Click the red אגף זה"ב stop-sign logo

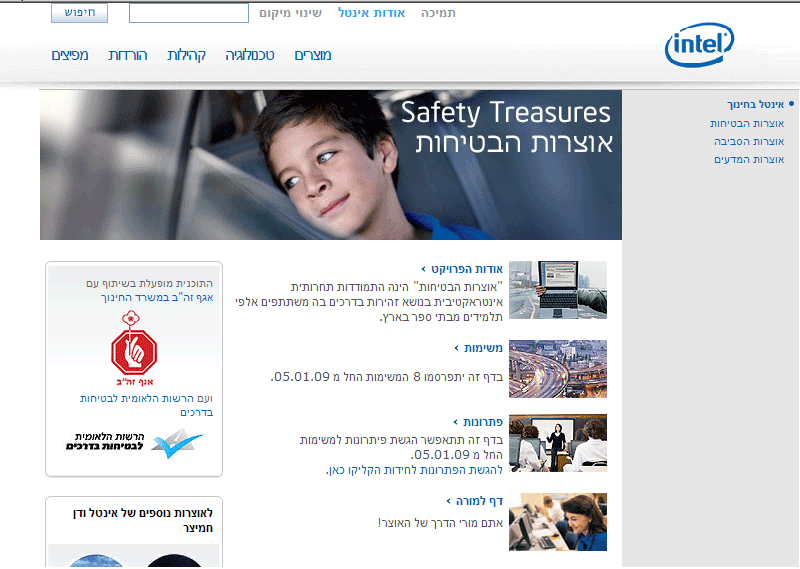(134, 348)
